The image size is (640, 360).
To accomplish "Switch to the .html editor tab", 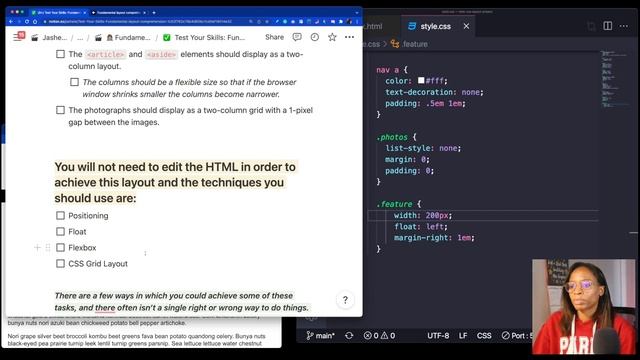I will (x=373, y=26).
